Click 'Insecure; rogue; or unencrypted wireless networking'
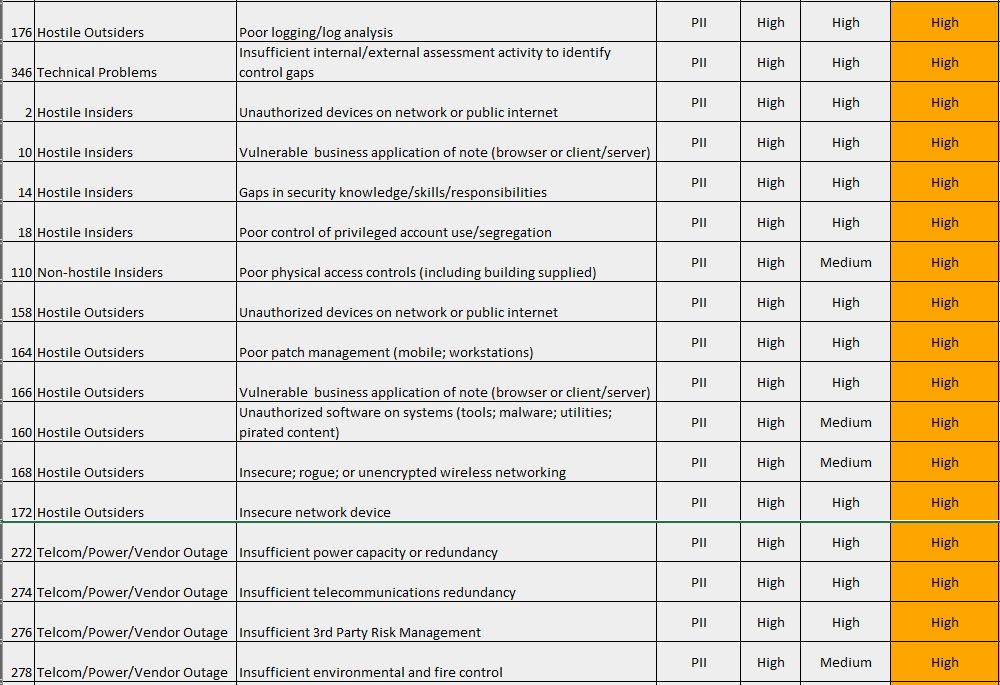The width and height of the screenshot is (1000, 685). (x=446, y=462)
